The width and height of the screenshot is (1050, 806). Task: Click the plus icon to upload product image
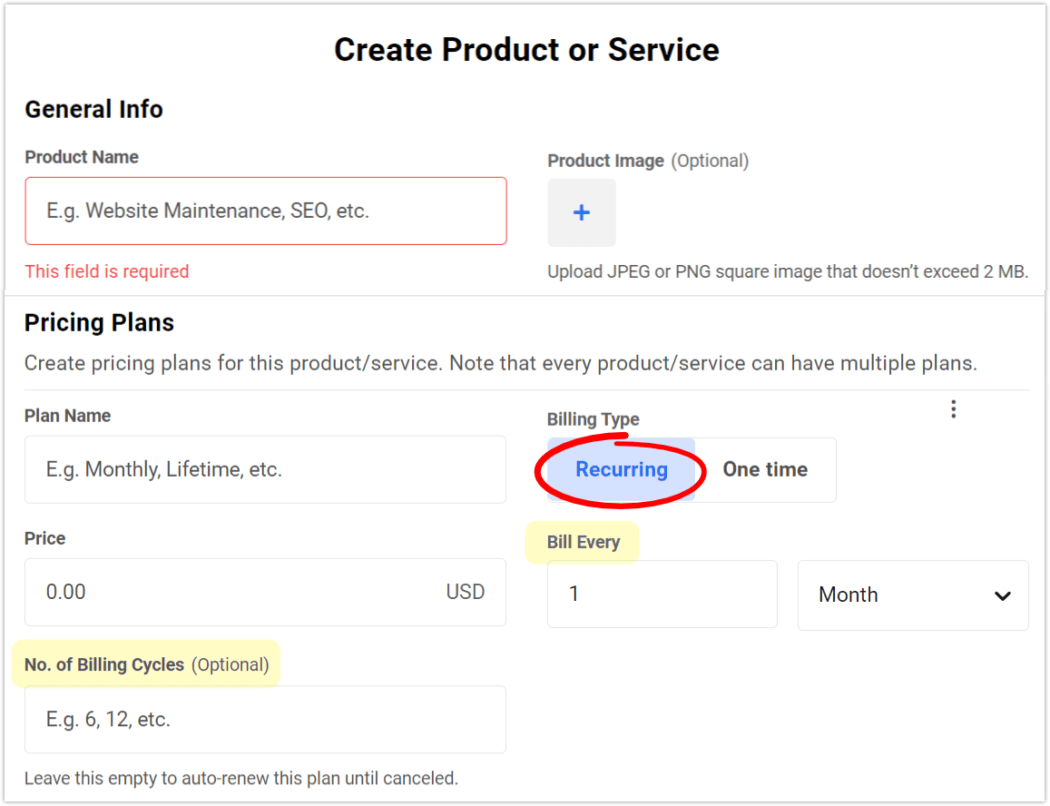point(581,212)
